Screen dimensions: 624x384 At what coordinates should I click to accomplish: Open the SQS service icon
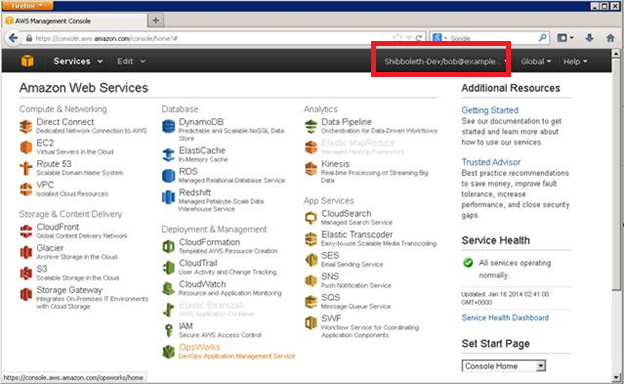[x=311, y=302]
